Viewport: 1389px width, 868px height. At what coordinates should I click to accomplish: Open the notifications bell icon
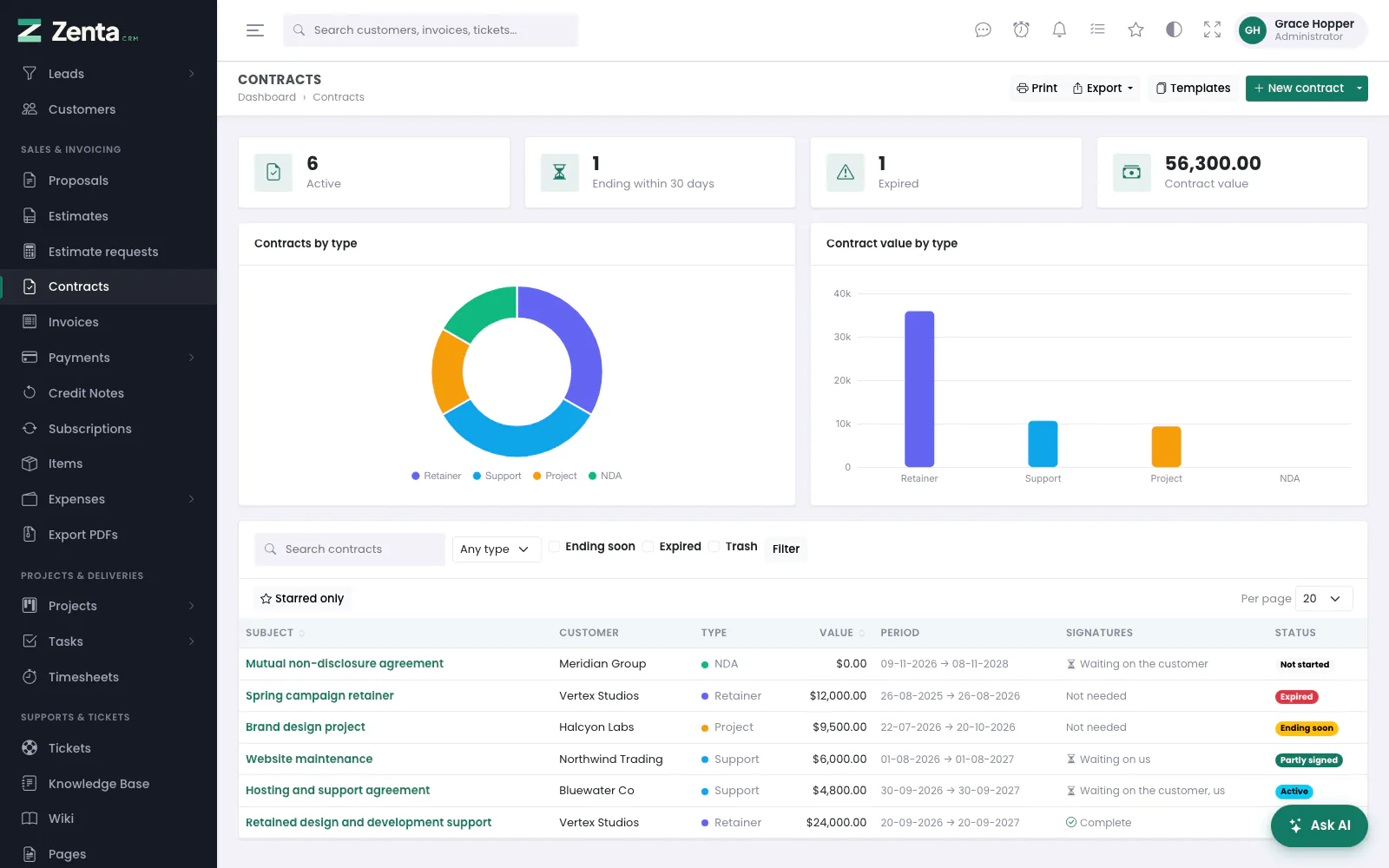point(1059,30)
